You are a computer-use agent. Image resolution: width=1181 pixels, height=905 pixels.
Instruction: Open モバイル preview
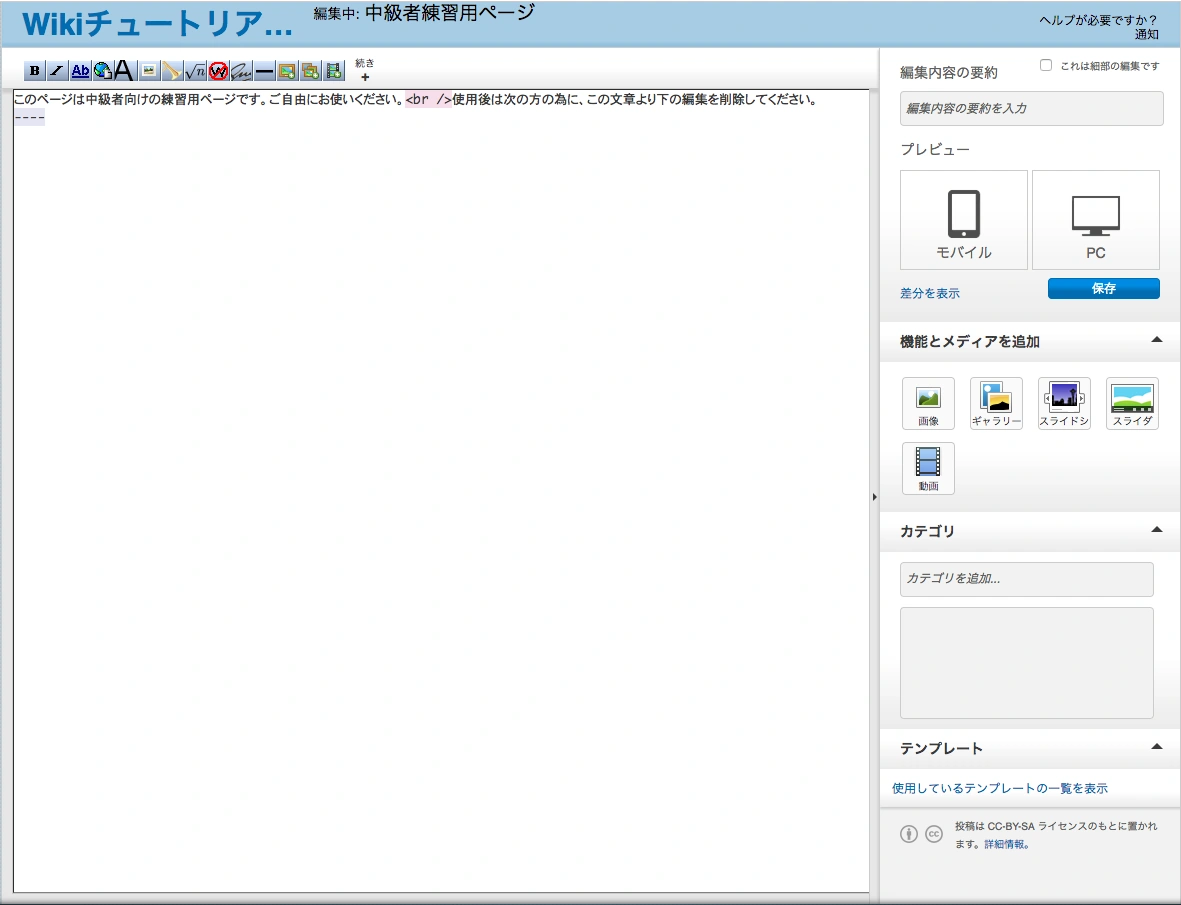pos(963,220)
